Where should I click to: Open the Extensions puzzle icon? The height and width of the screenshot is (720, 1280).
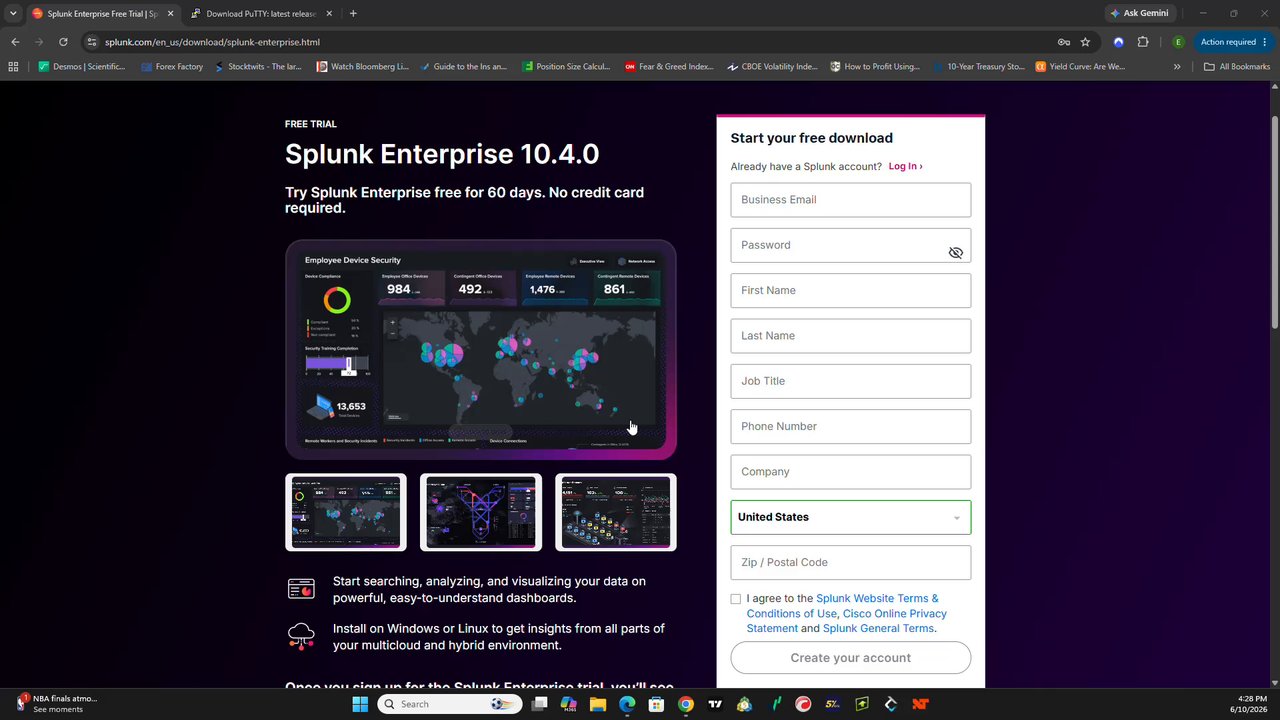coord(1143,42)
